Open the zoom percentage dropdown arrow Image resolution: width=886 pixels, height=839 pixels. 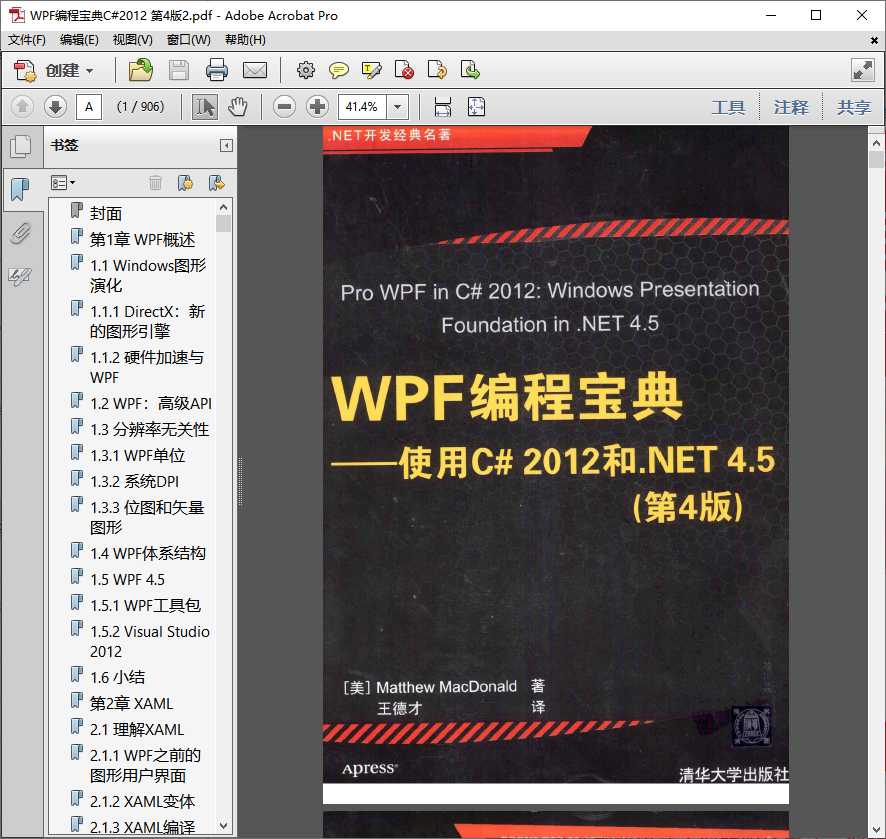click(398, 106)
